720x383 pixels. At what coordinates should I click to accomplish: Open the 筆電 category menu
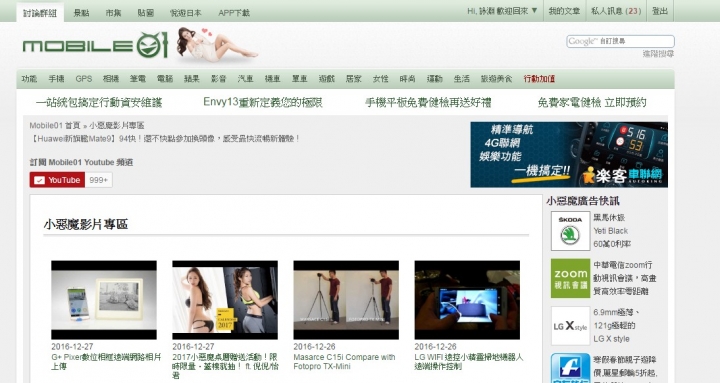(138, 79)
